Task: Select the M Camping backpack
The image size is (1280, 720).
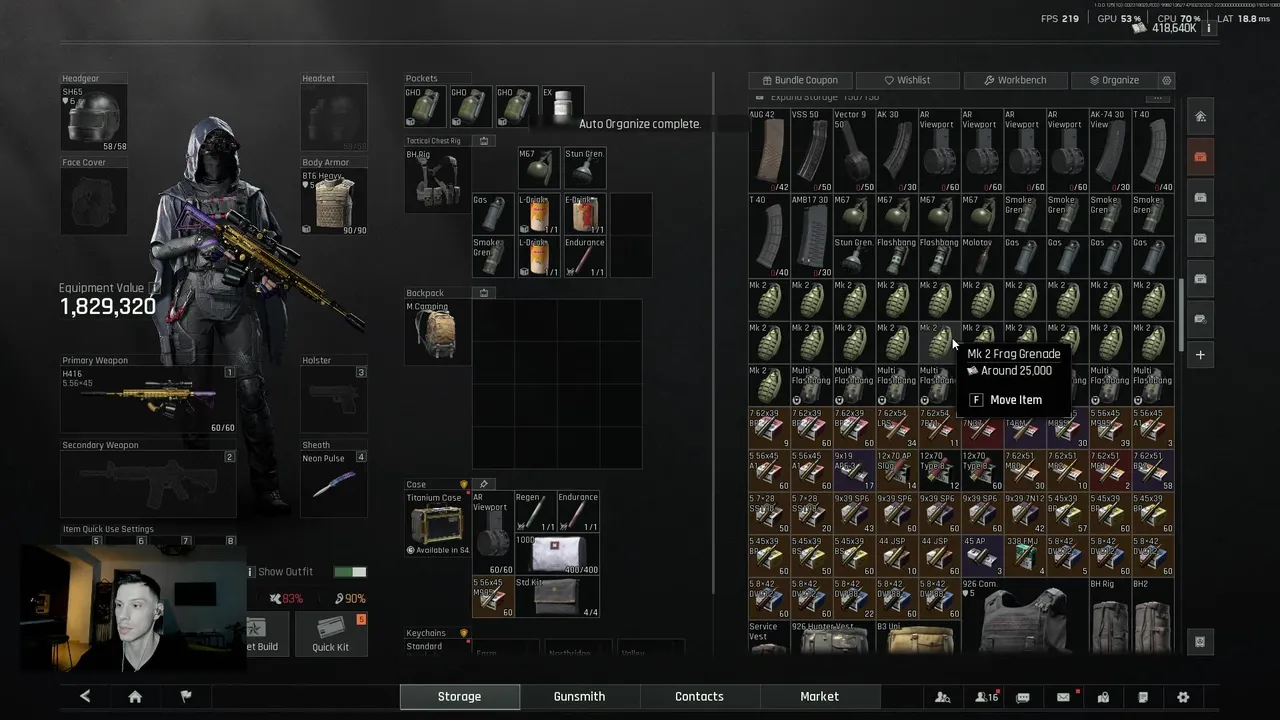Action: (438, 333)
